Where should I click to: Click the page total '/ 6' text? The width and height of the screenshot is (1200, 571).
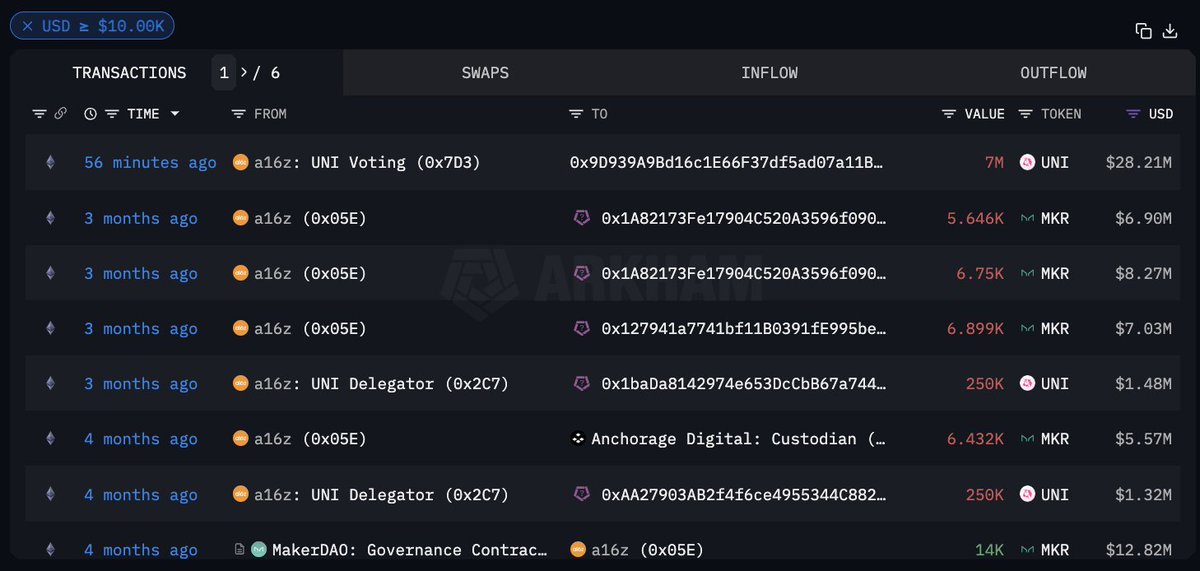point(266,73)
